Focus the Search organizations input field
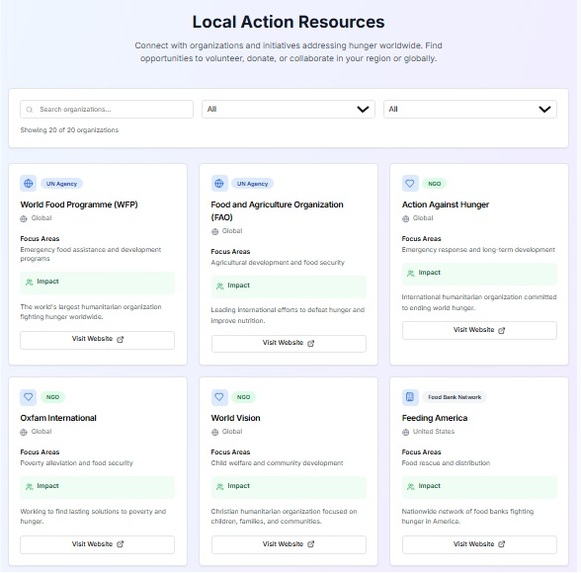Viewport: 581px width, 573px height. 107,109
